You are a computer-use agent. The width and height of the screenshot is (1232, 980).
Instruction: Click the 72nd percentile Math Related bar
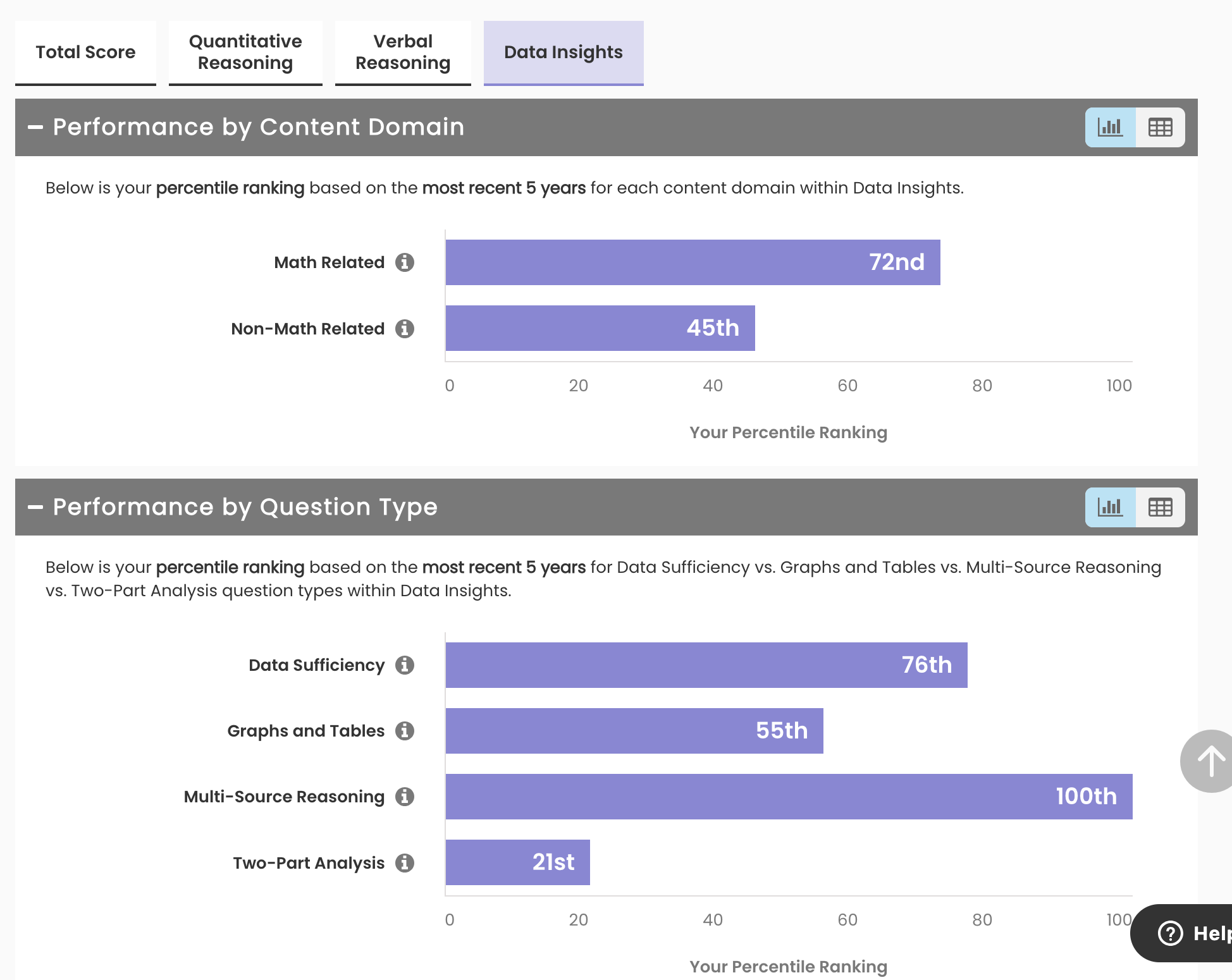(x=693, y=262)
